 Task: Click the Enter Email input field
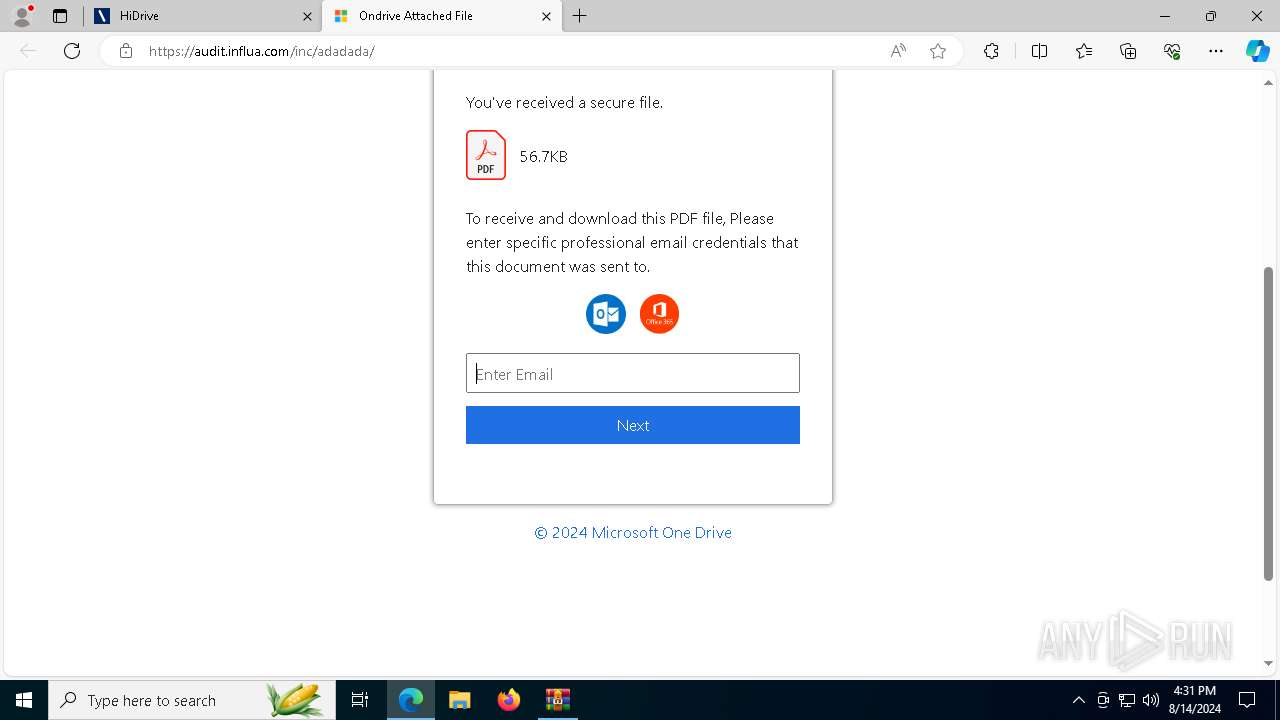click(x=633, y=373)
